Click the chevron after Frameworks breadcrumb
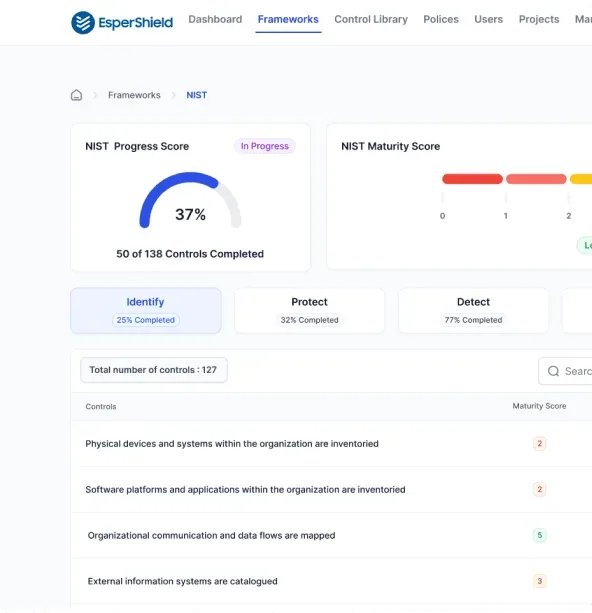 click(x=174, y=95)
